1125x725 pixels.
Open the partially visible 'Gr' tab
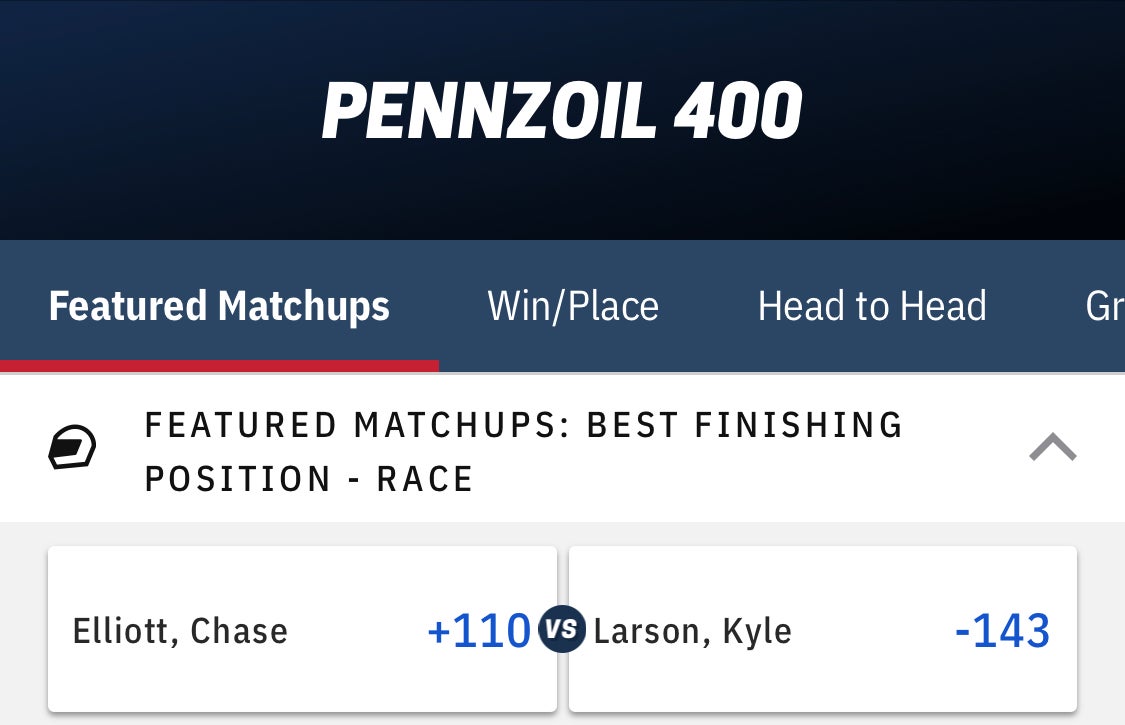(1104, 306)
